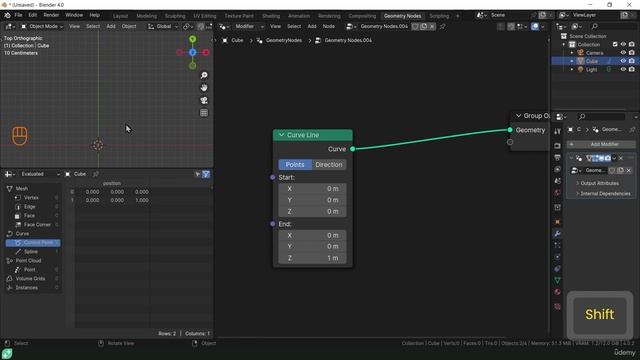Remove the modifier with its X icon
Image resolution: width=640 pixels, height=360 pixels.
pyautogui.click(x=621, y=158)
